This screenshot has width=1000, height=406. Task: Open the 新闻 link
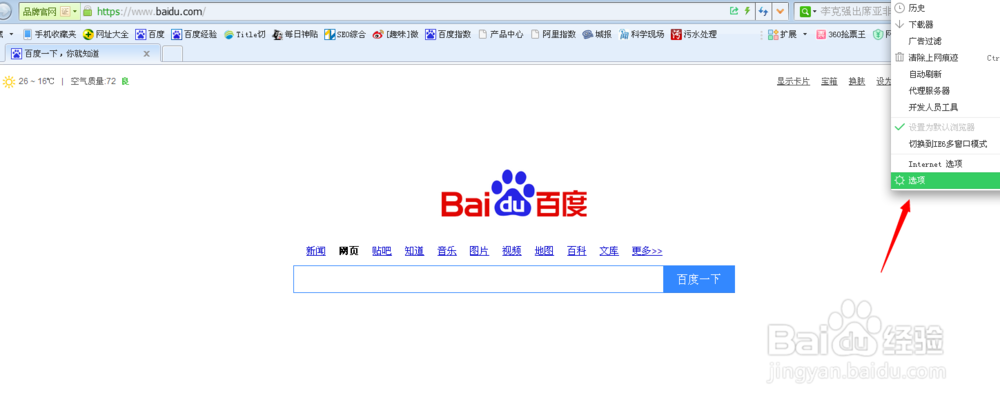click(316, 251)
